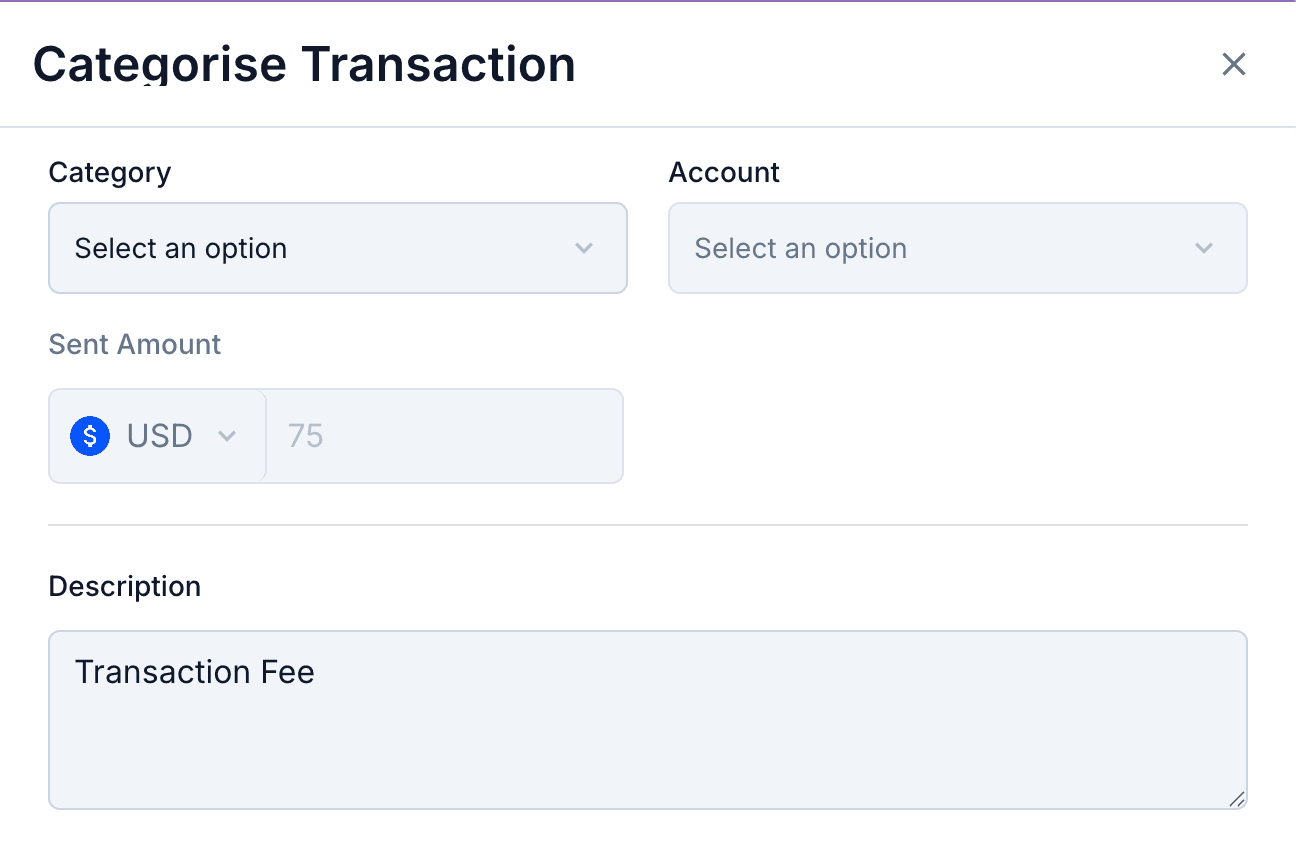The image size is (1296, 852).
Task: Click the Account field label
Action: pyautogui.click(x=724, y=172)
